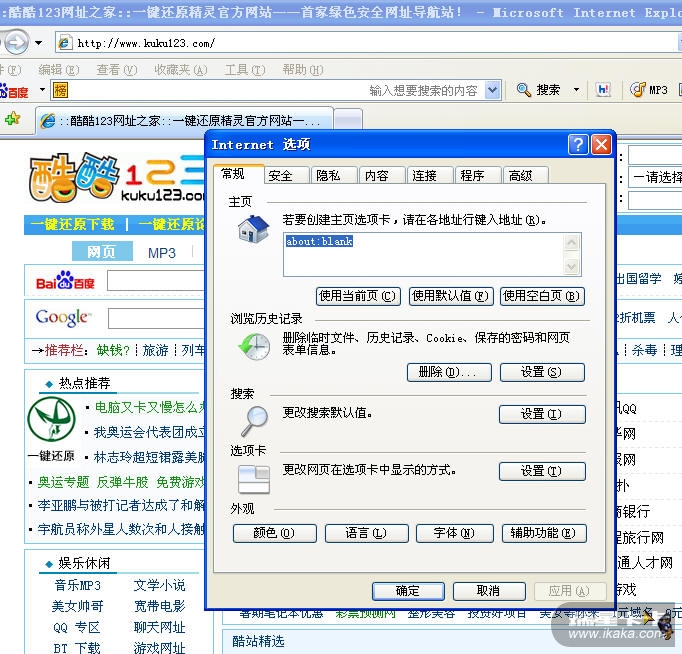
Task: Switch to the 安全 tab
Action: click(x=287, y=175)
